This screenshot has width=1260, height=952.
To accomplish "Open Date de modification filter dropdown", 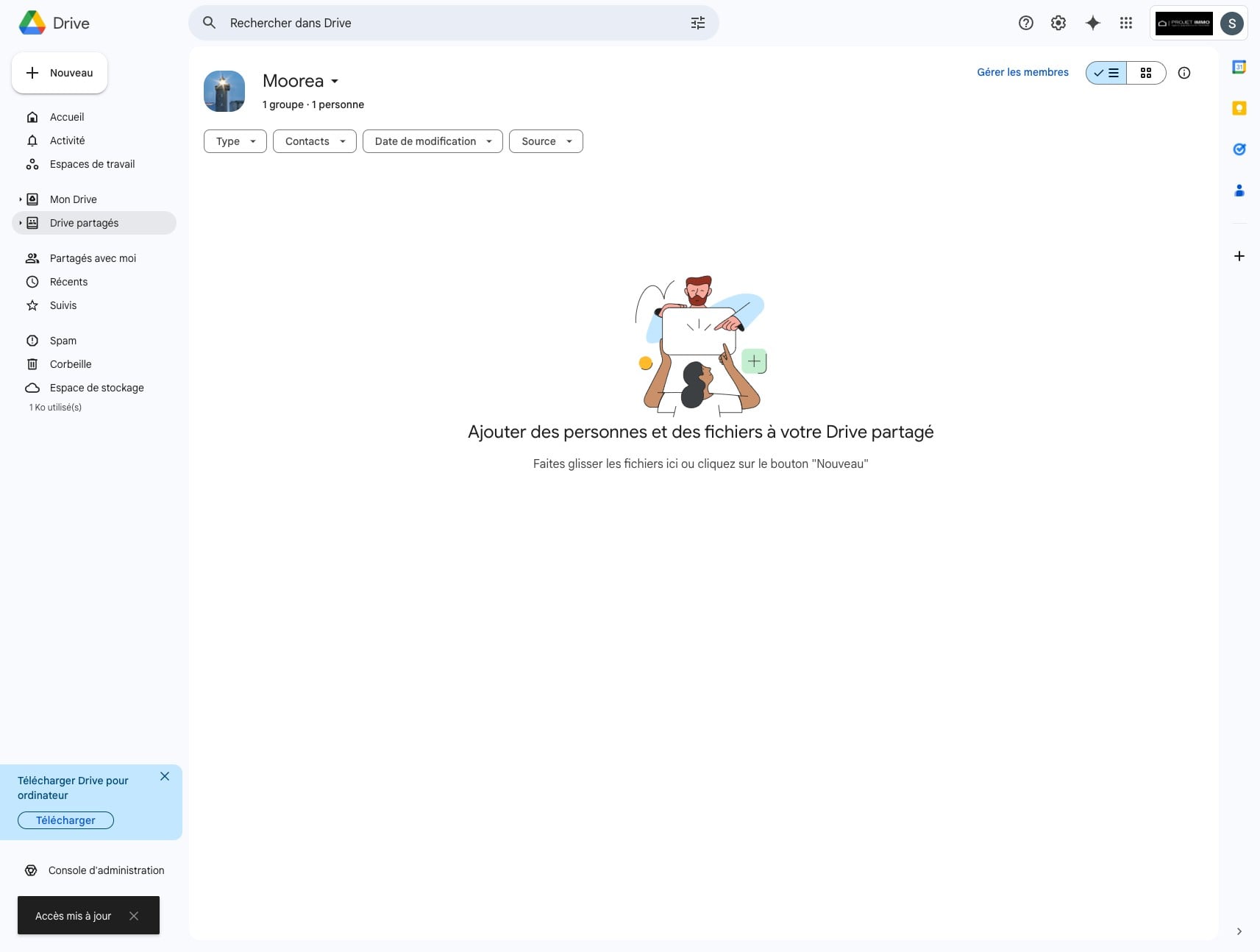I will click(x=432, y=141).
